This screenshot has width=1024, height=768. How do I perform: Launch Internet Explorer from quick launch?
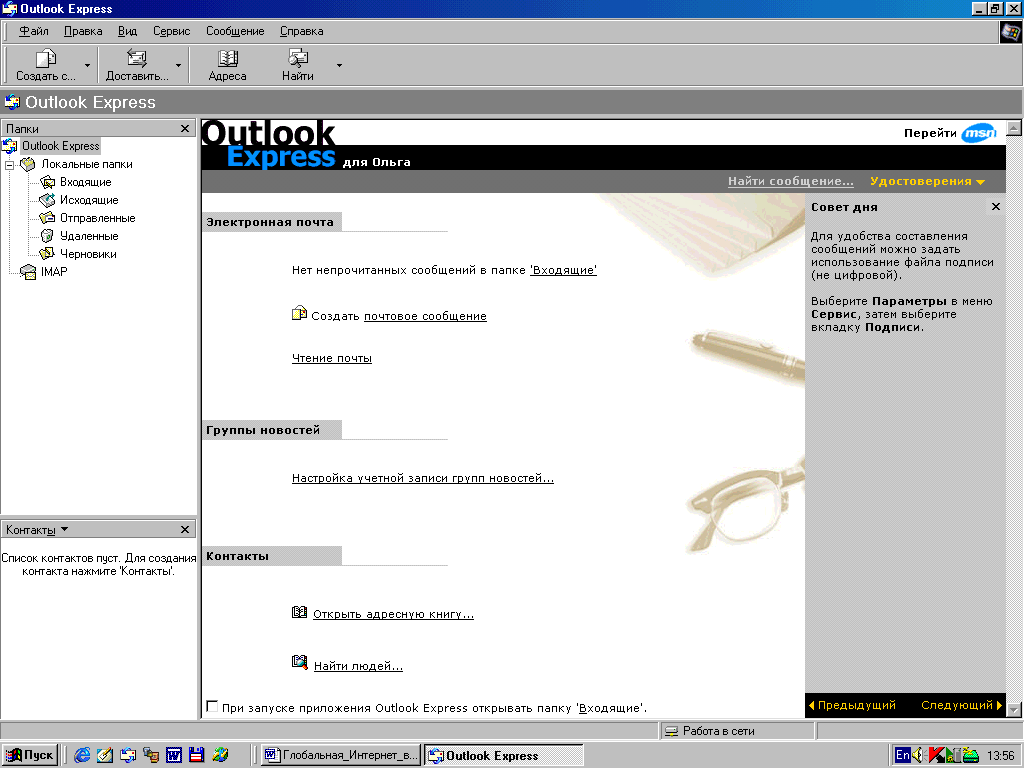[82, 755]
